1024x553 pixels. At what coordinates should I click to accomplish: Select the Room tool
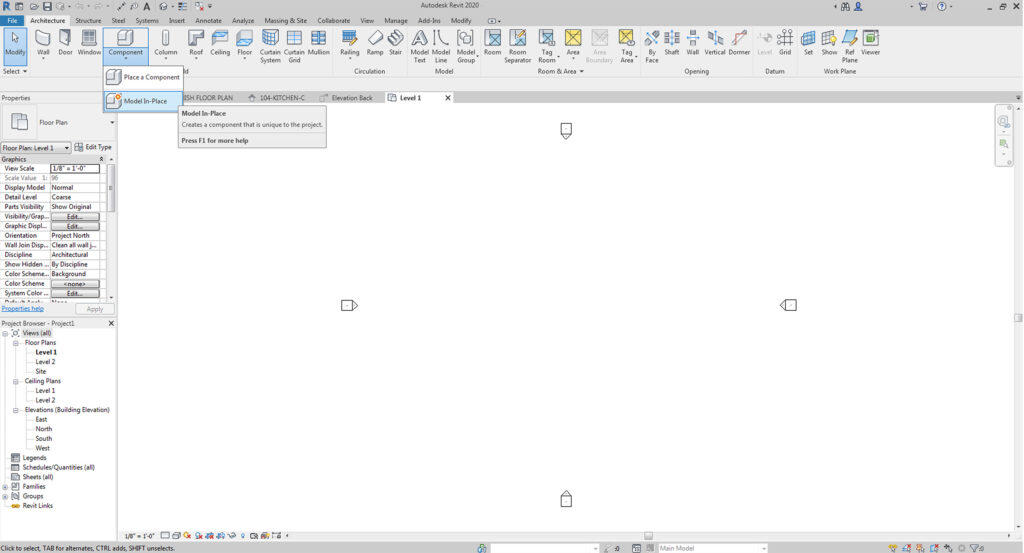pyautogui.click(x=492, y=44)
